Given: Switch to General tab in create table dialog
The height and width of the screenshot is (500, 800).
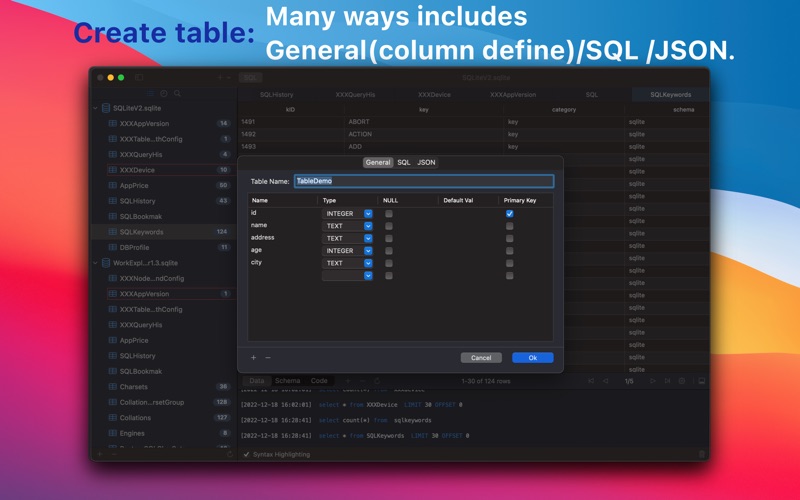Looking at the screenshot, I should coord(378,162).
